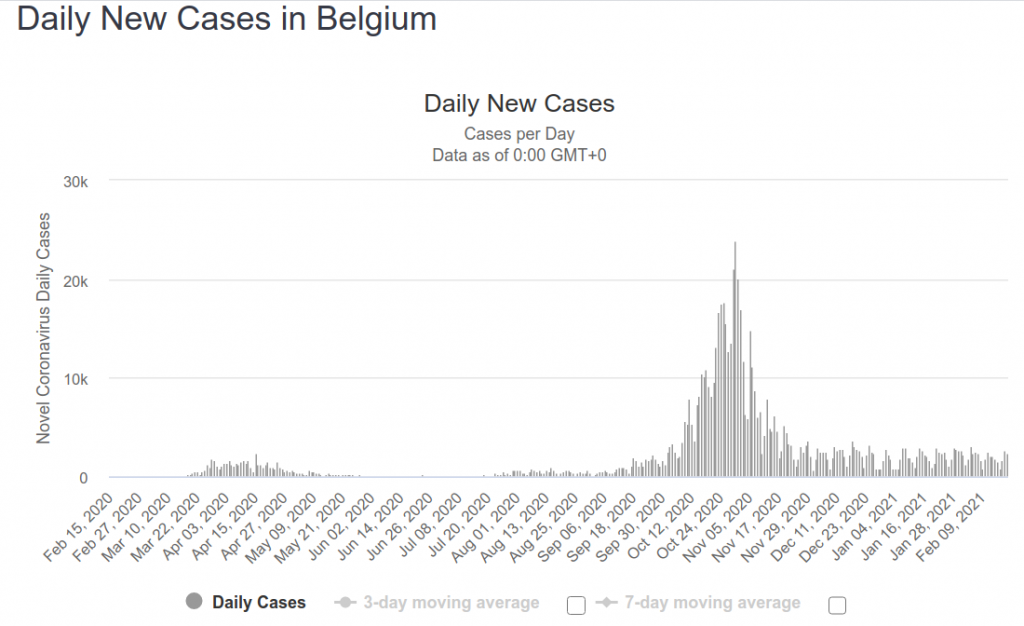The image size is (1024, 626).
Task: Toggle the Daily Cases legend label
Action: [x=259, y=602]
